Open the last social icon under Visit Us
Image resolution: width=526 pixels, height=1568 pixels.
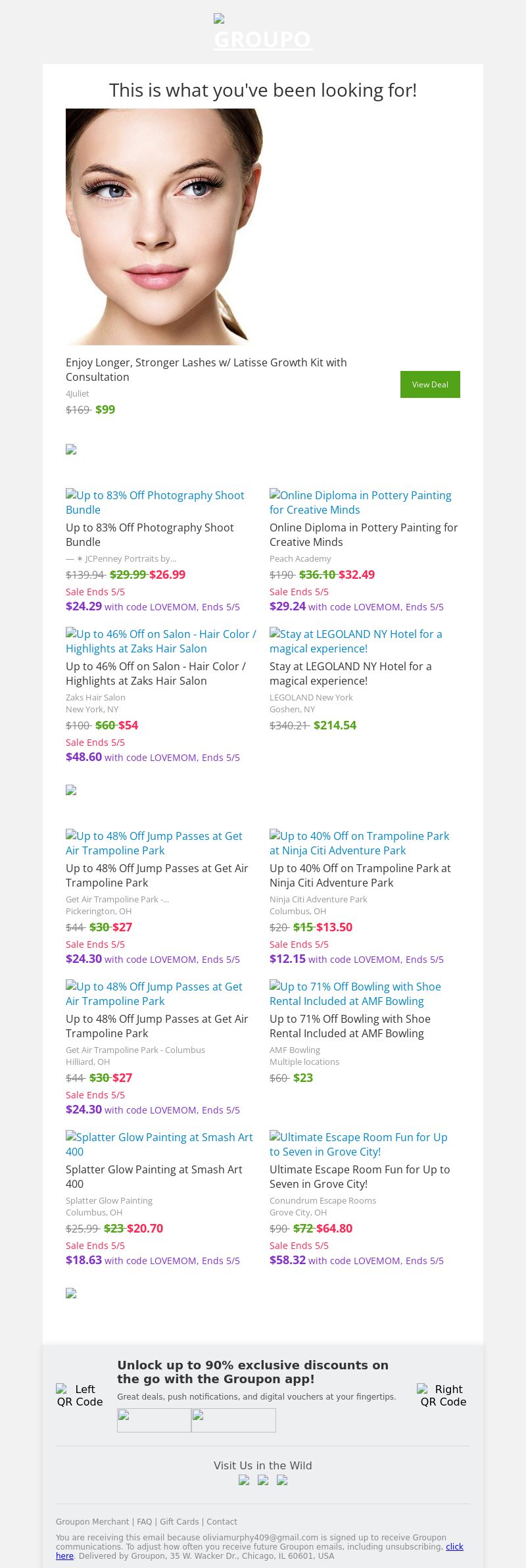click(282, 1481)
